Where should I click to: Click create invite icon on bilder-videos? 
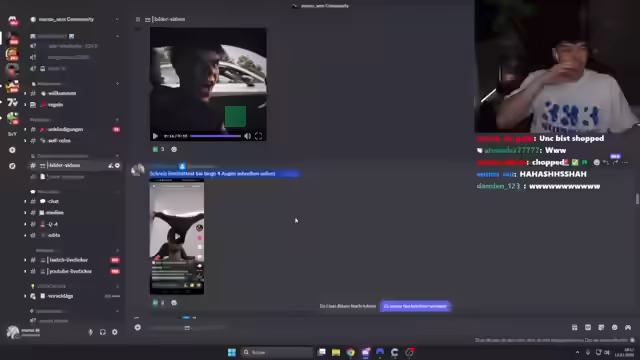click(x=110, y=165)
